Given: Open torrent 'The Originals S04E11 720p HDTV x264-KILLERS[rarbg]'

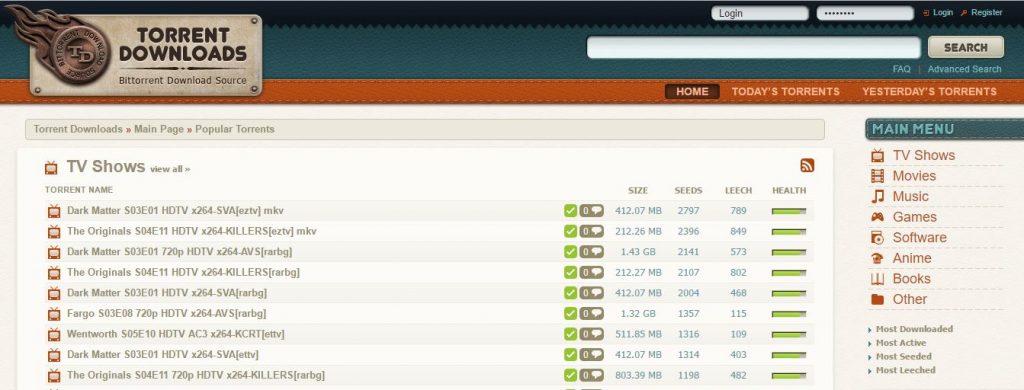Looking at the screenshot, I should pyautogui.click(x=196, y=376).
